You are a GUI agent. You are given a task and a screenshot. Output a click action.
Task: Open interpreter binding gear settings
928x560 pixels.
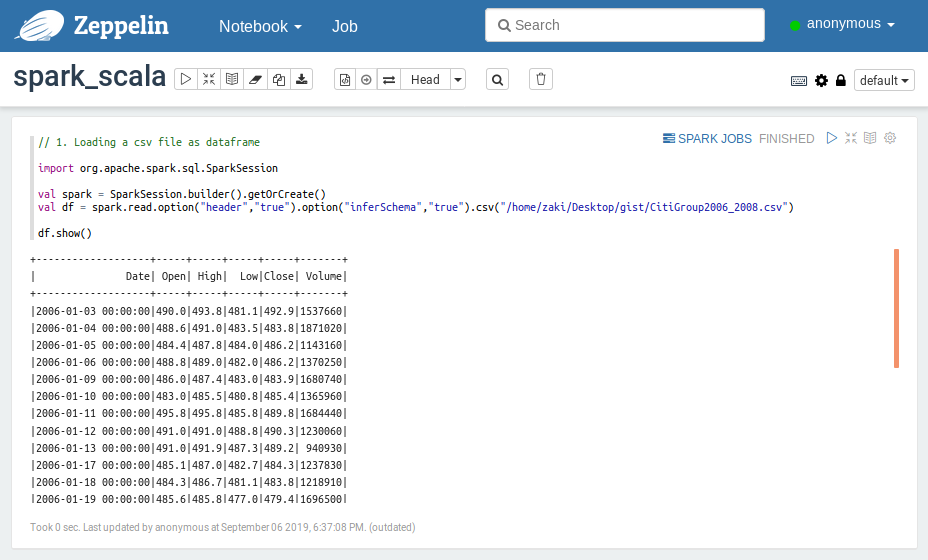point(821,81)
